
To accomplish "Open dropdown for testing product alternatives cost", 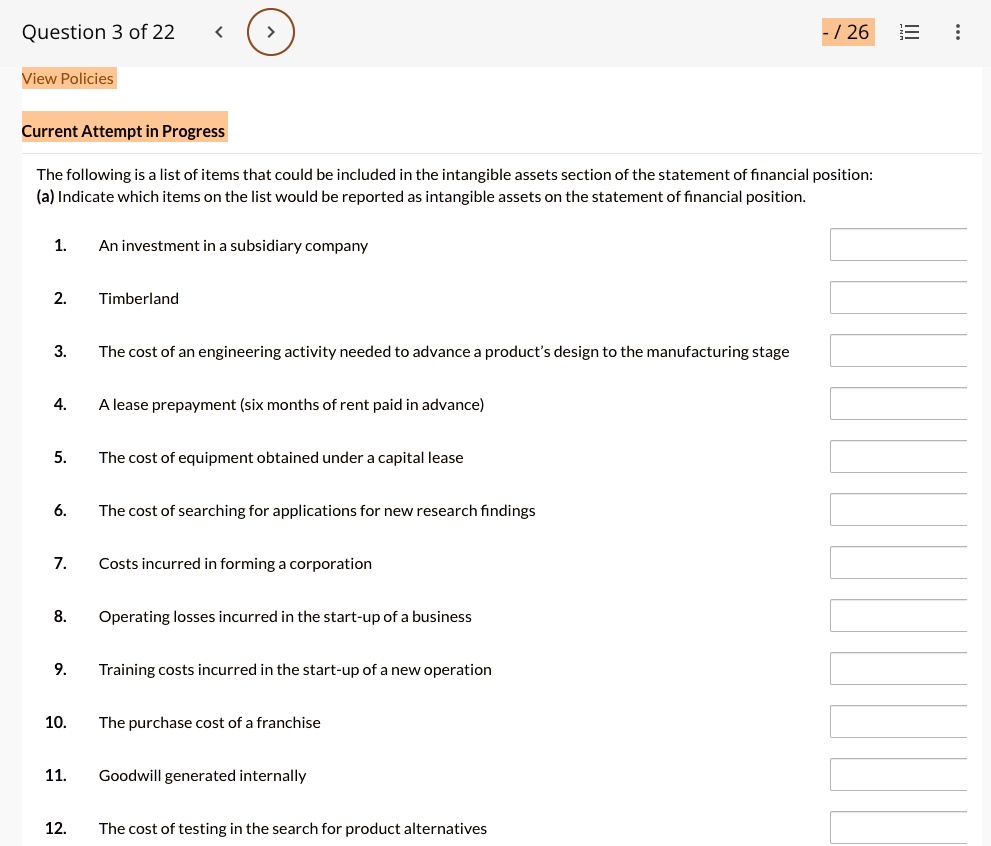I will tap(898, 828).
